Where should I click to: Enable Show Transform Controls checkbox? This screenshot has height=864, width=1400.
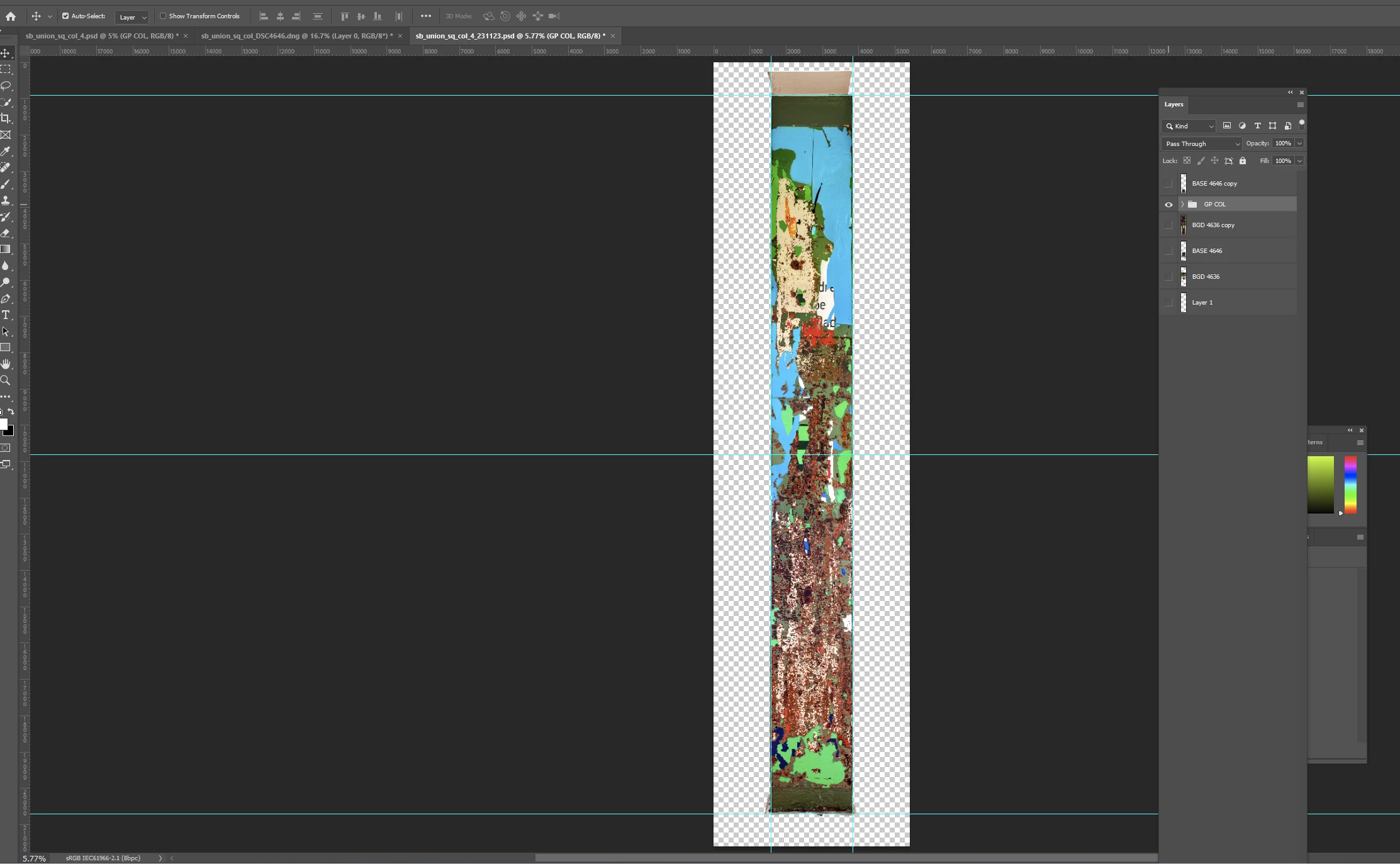(x=163, y=16)
